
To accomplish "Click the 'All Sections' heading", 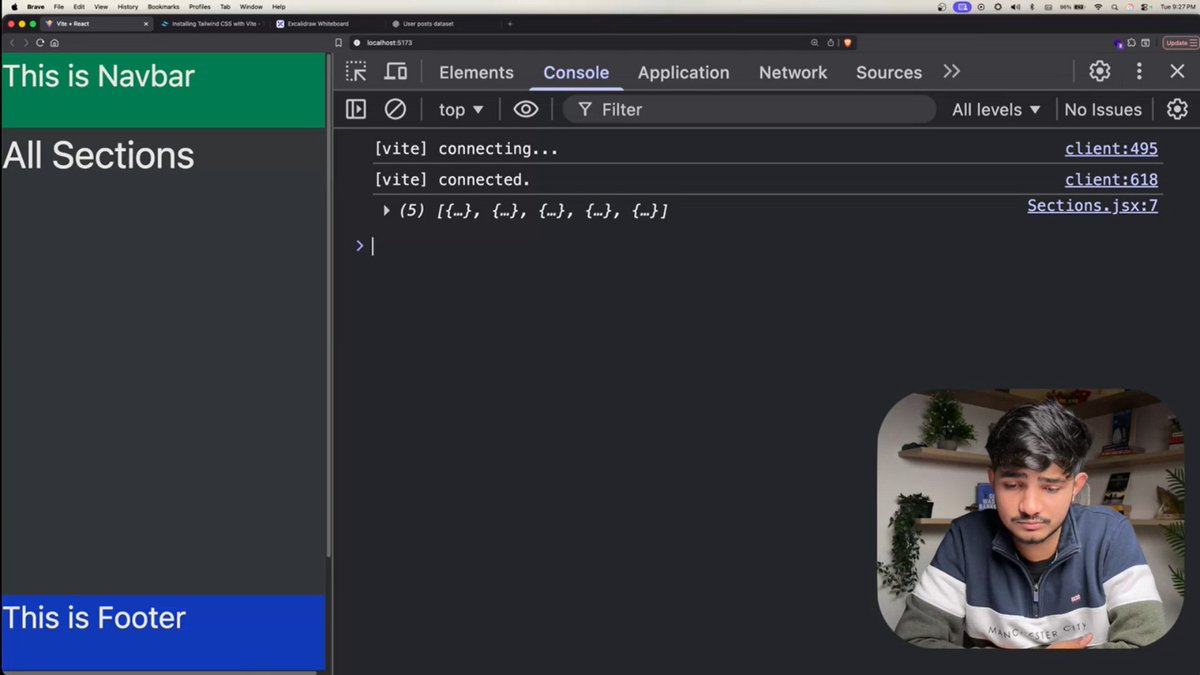I will coord(99,155).
